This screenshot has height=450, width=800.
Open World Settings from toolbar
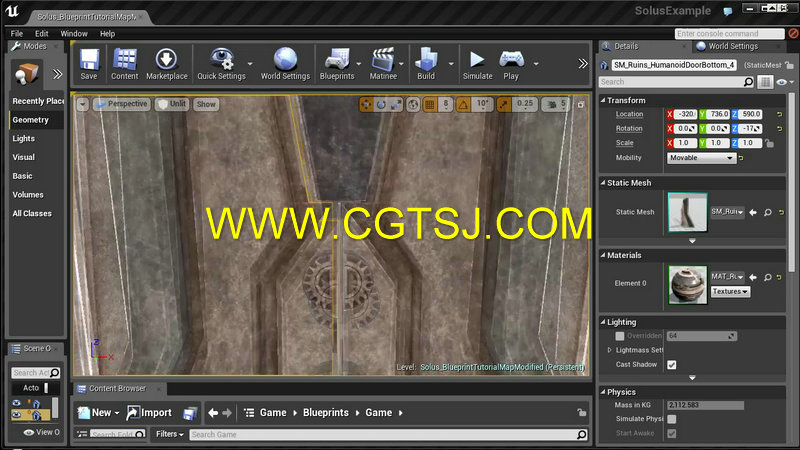click(x=285, y=64)
